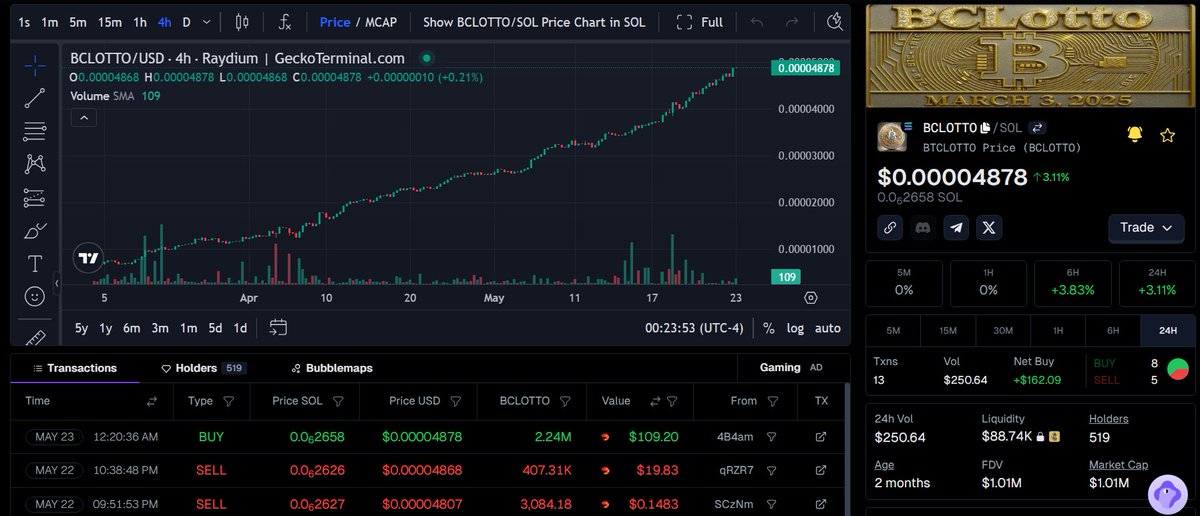Open the candlestick chart style picker
The height and width of the screenshot is (516, 1200).
(x=241, y=22)
